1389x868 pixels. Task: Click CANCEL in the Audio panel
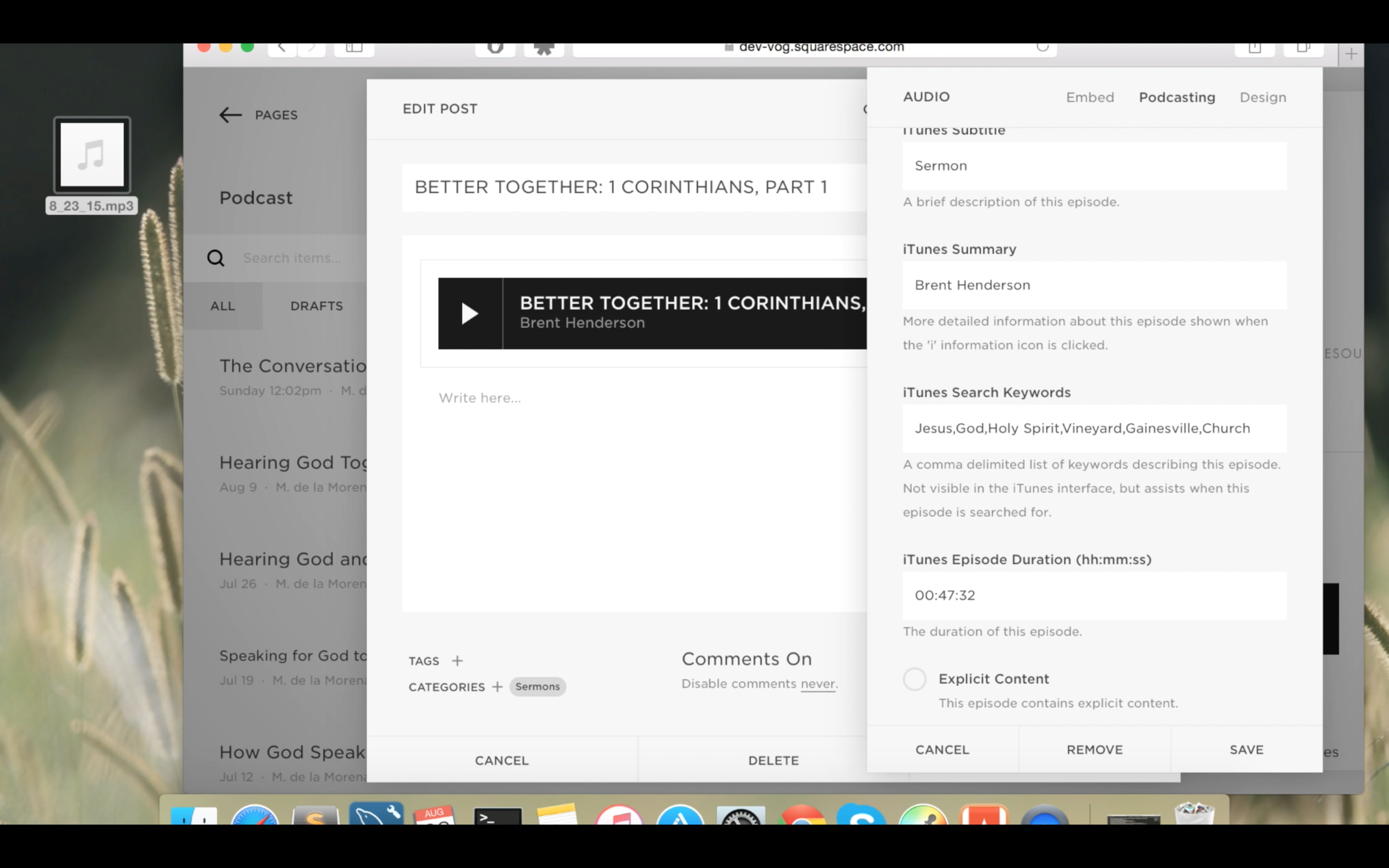942,750
